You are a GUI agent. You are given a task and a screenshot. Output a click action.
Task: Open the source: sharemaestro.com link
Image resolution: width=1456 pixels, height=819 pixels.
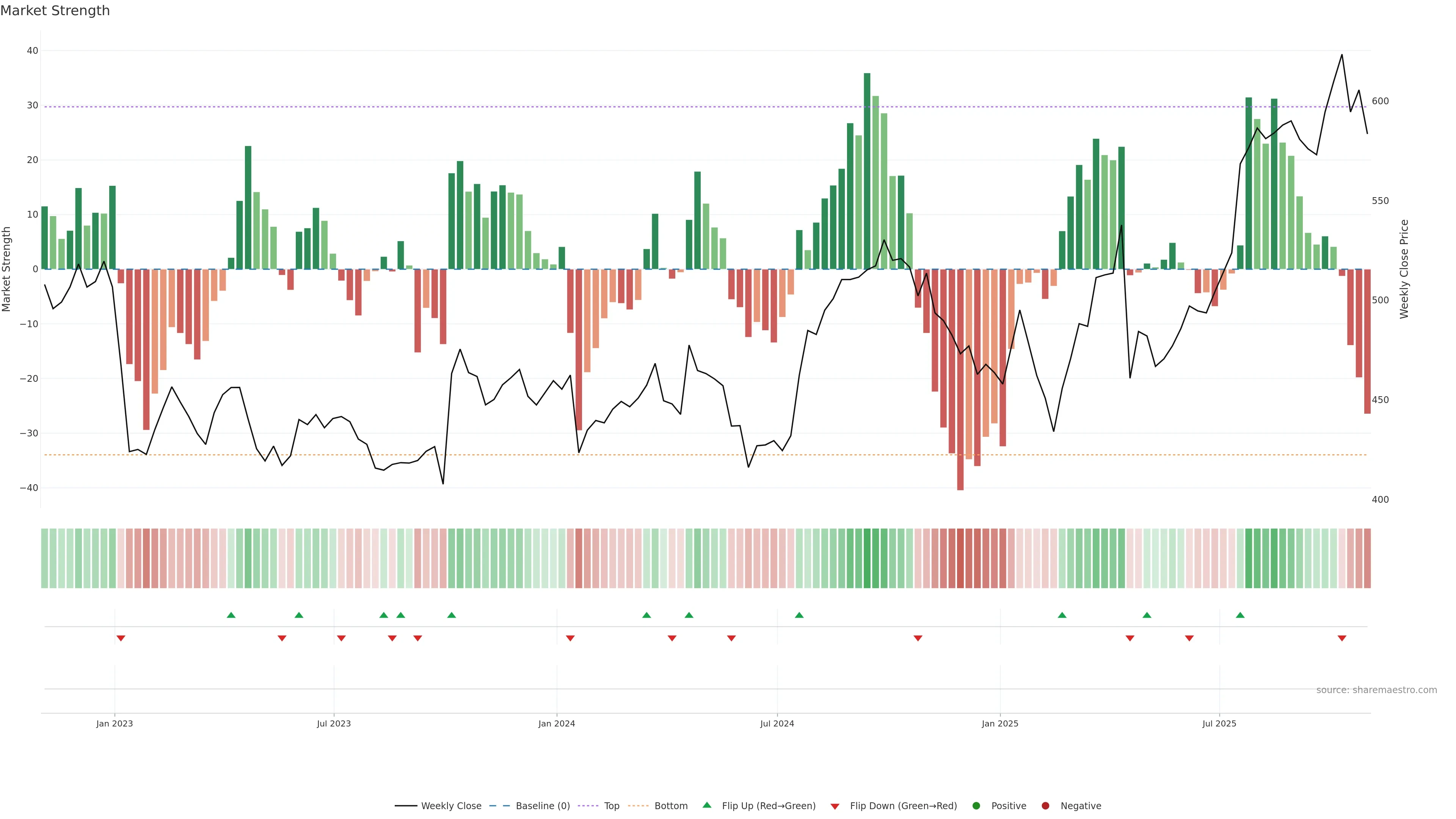click(1376, 690)
